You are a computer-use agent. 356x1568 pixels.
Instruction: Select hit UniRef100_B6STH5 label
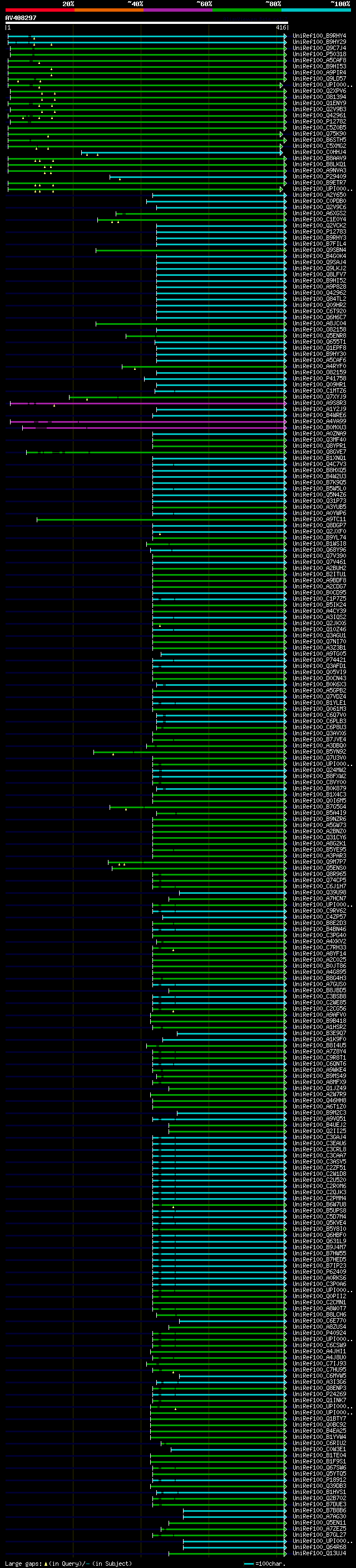point(319,140)
